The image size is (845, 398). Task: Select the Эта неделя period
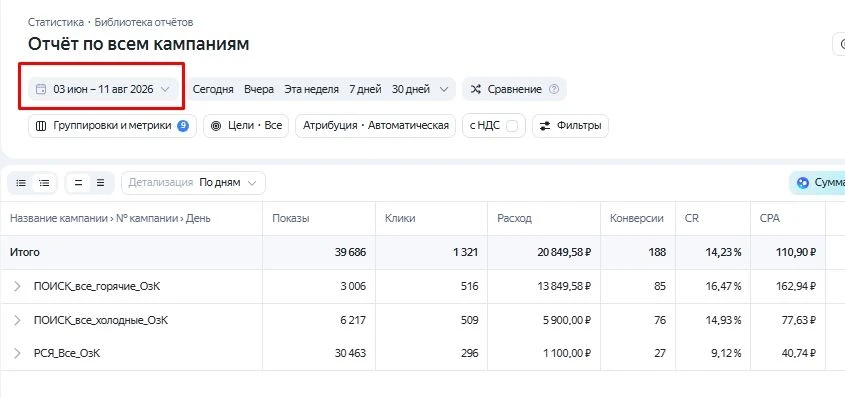[x=311, y=89]
